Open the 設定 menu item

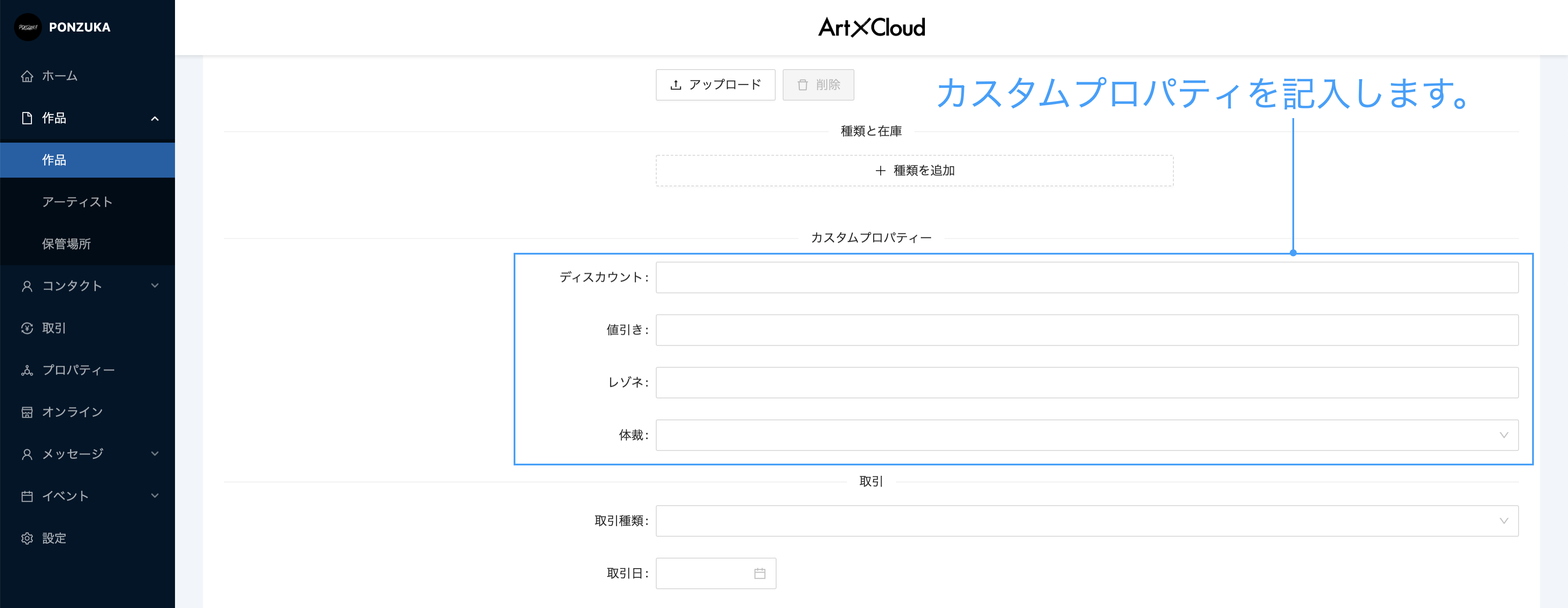(x=87, y=538)
